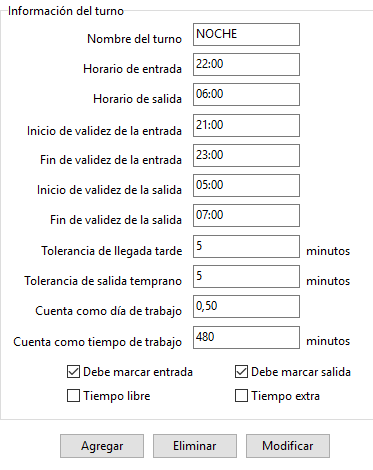Click the Agregar button

click(102, 446)
